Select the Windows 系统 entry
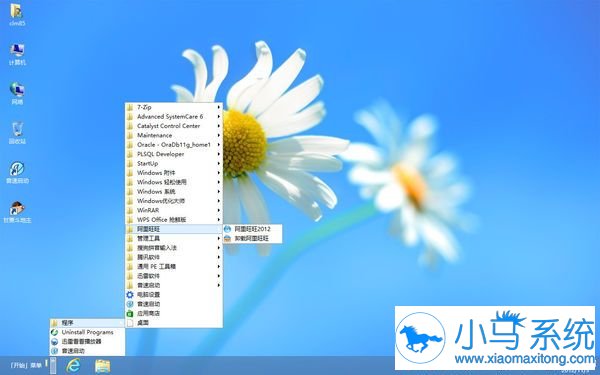The image size is (600, 375). 174,191
